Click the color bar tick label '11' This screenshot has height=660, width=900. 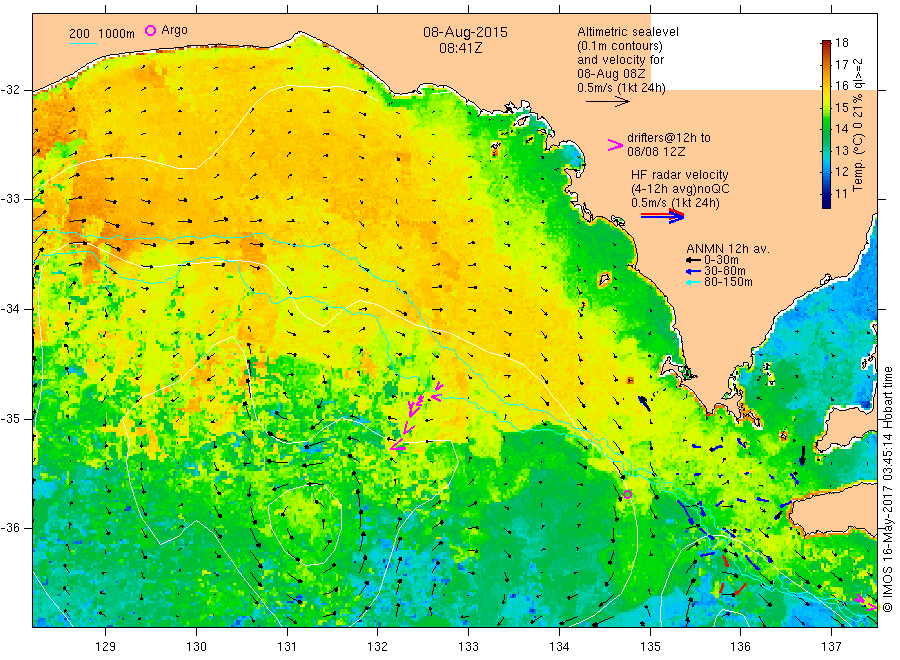(x=841, y=193)
